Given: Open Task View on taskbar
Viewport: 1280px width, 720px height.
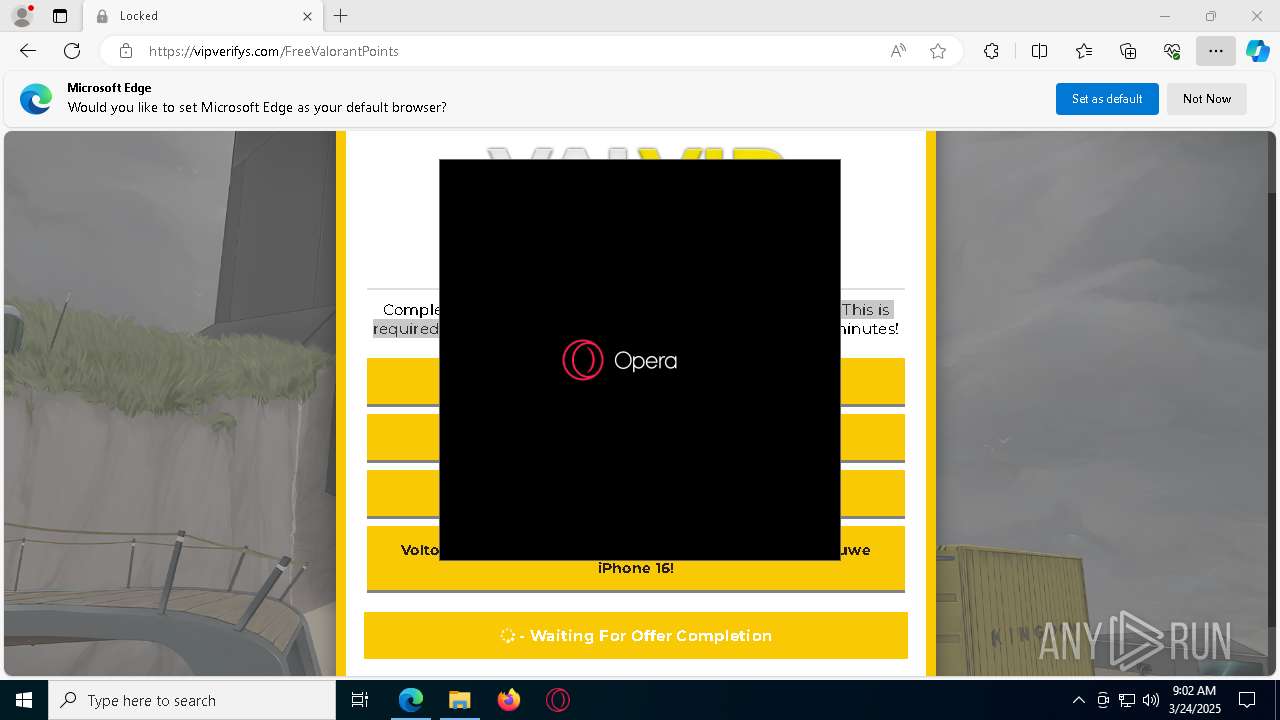Looking at the screenshot, I should 360,700.
